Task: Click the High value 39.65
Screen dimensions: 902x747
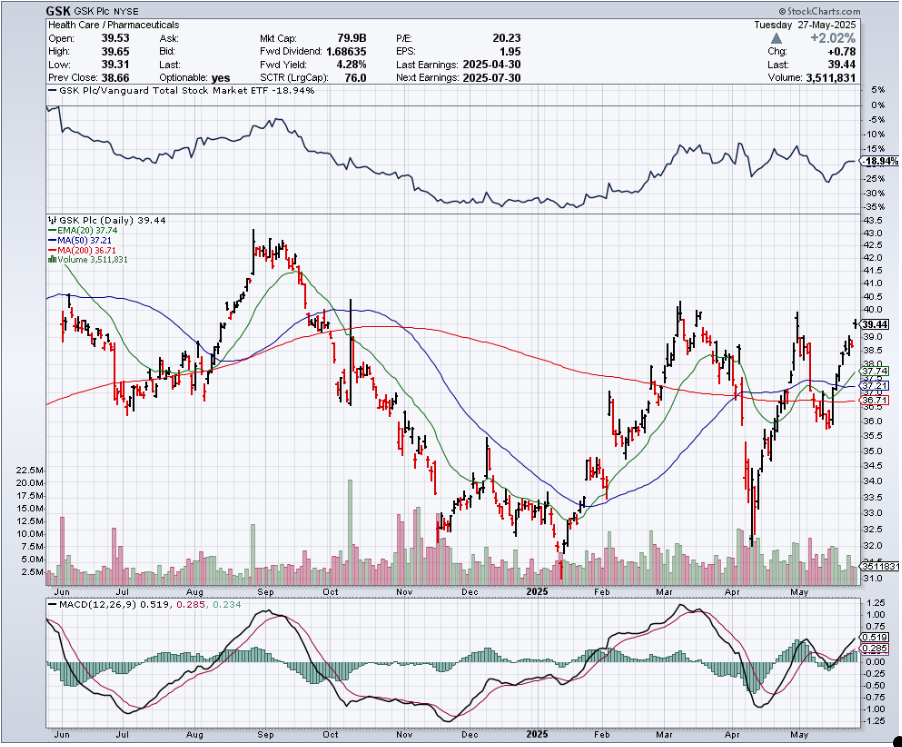Action: tap(115, 52)
